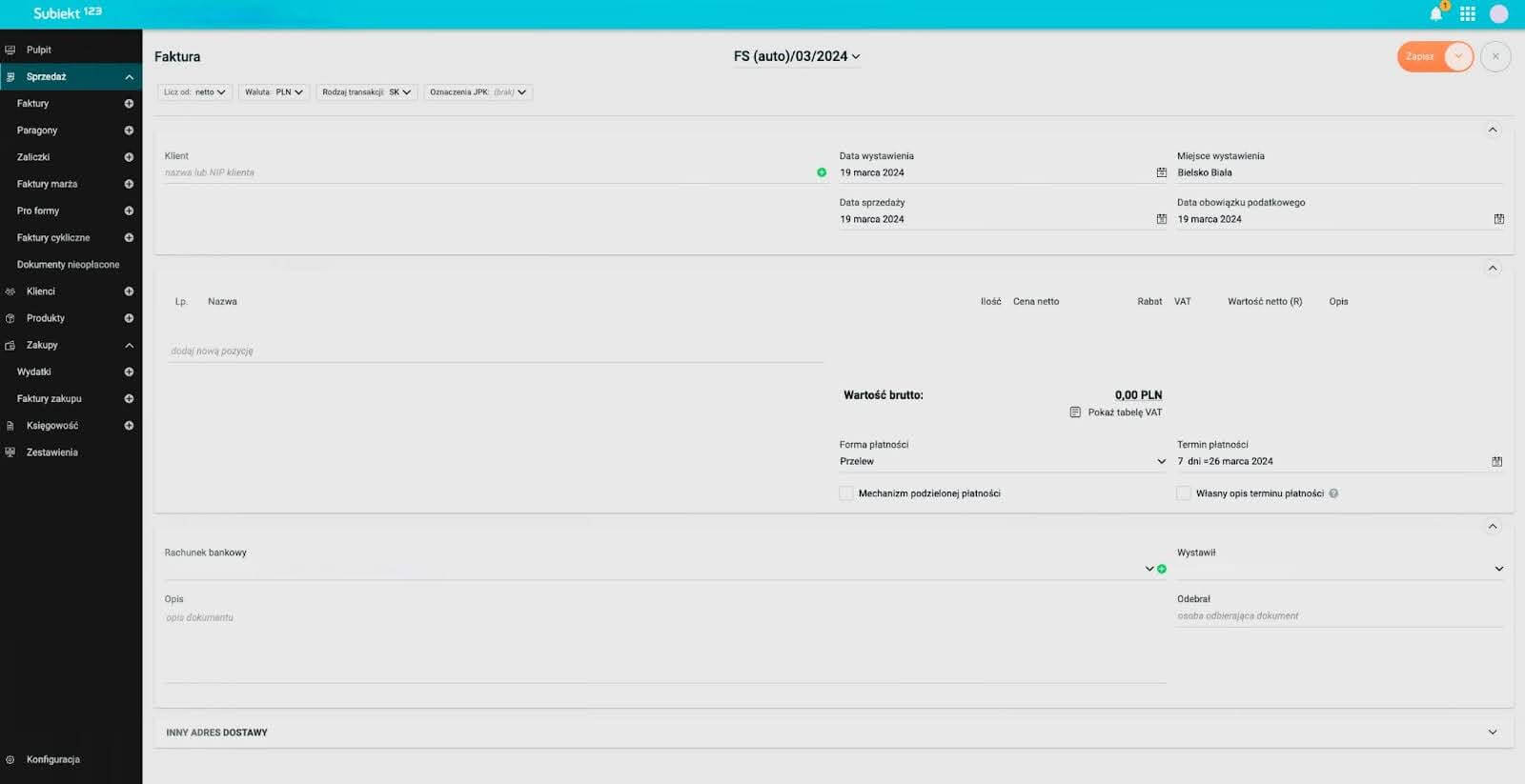Screen dimensions: 1525x784
Task: Open Forma płatności Przelew dropdown
Action: [1001, 461]
